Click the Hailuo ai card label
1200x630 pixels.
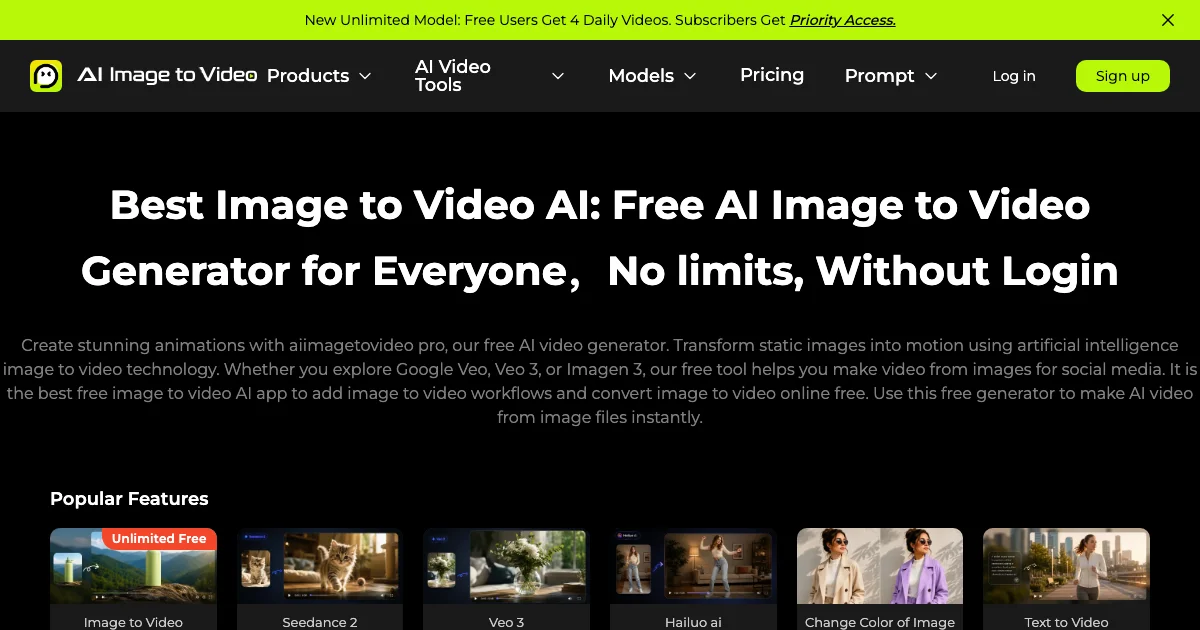[x=693, y=622]
